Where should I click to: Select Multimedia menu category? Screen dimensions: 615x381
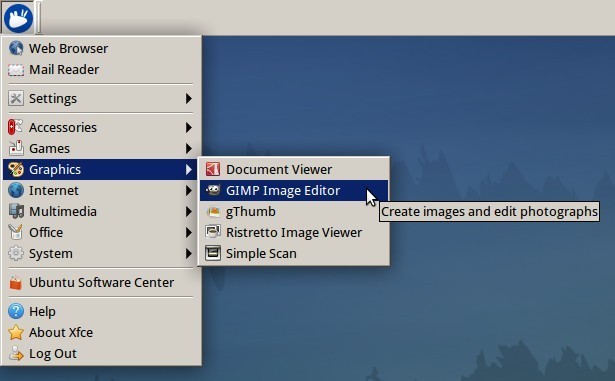tap(101, 211)
